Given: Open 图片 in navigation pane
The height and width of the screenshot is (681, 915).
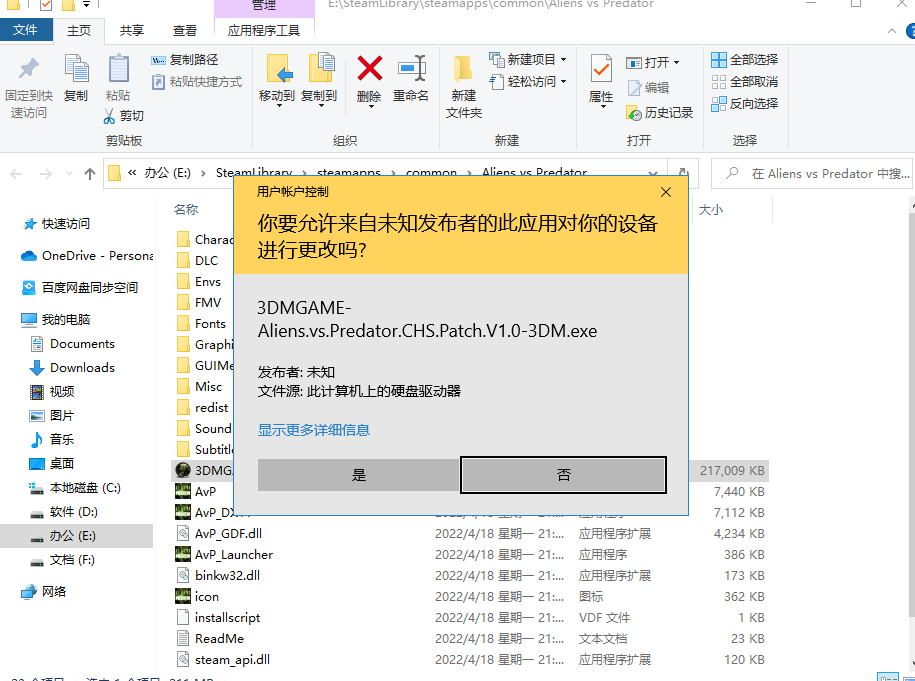Looking at the screenshot, I should 62,415.
